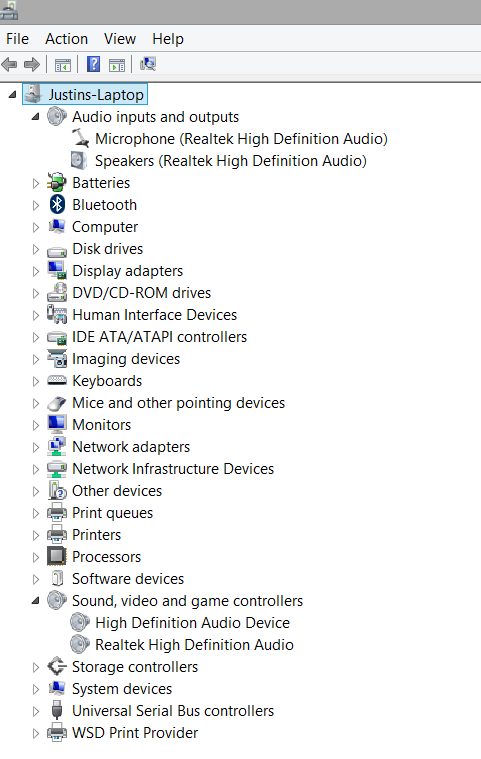Expand the Network adapters node
This screenshot has height=759, width=481.
coord(35,447)
